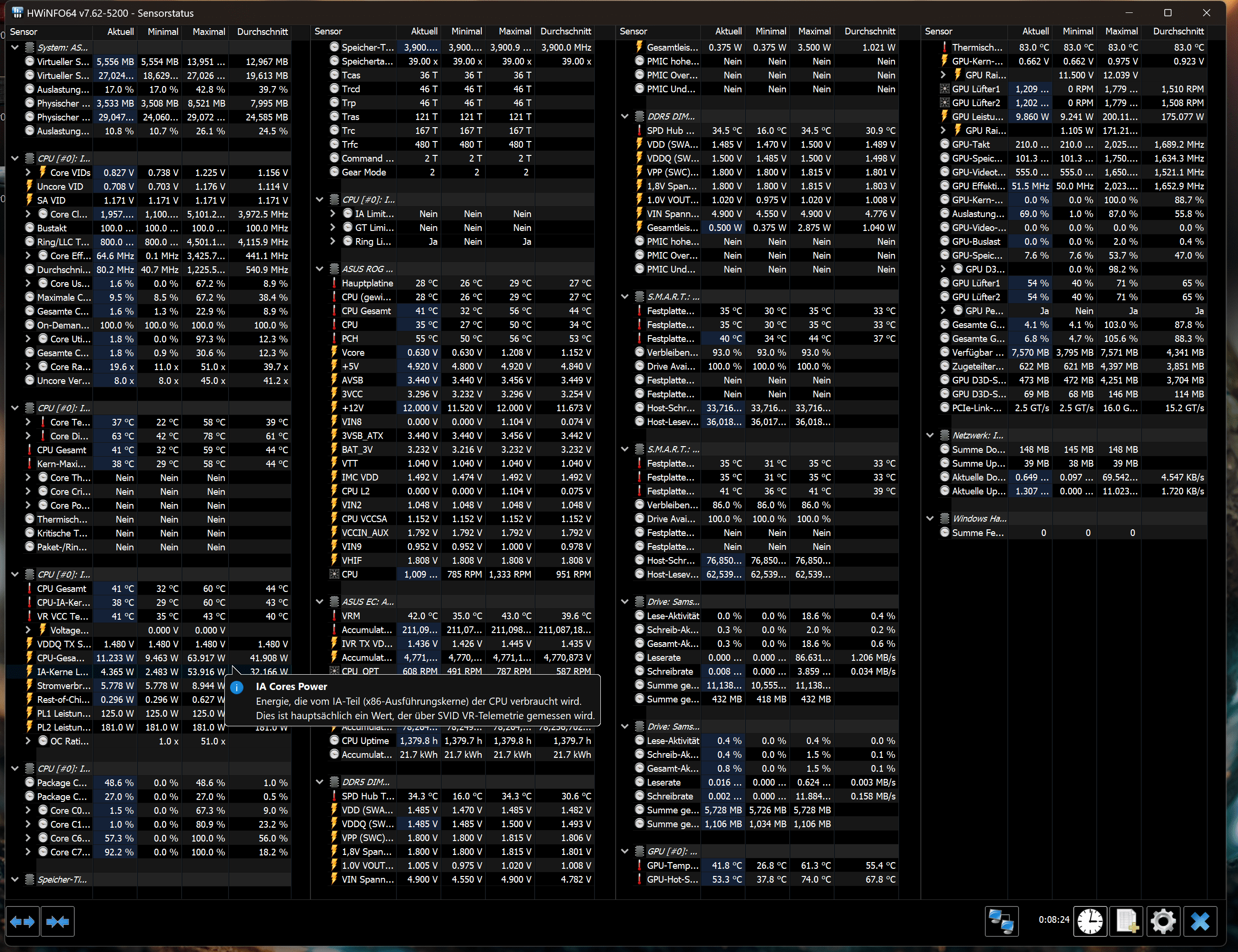Click HWiNFO64 title bar app icon
The height and width of the screenshot is (952, 1238).
(x=18, y=12)
